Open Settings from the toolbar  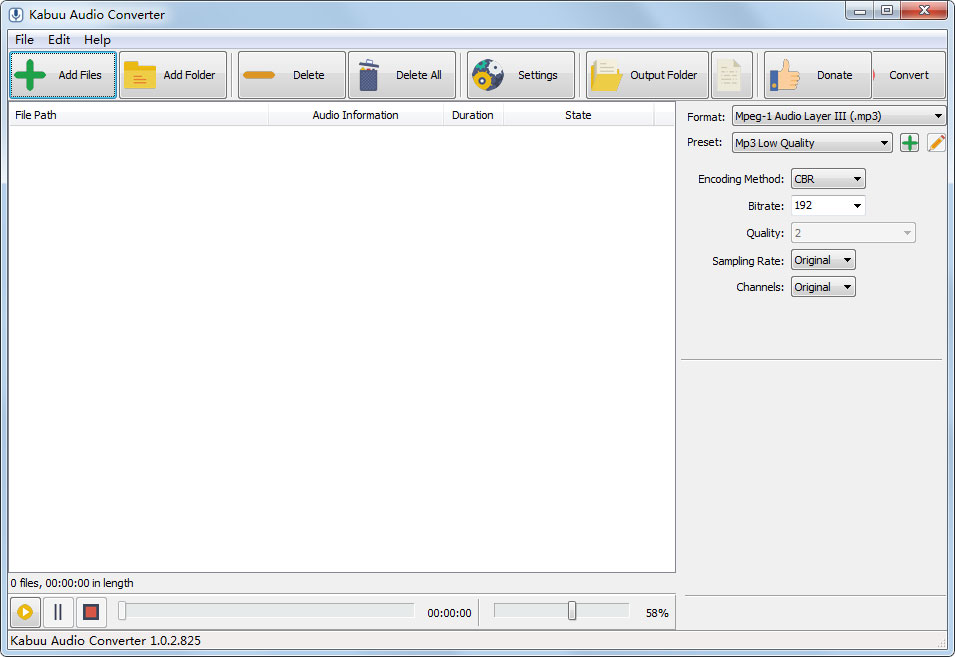(x=520, y=75)
